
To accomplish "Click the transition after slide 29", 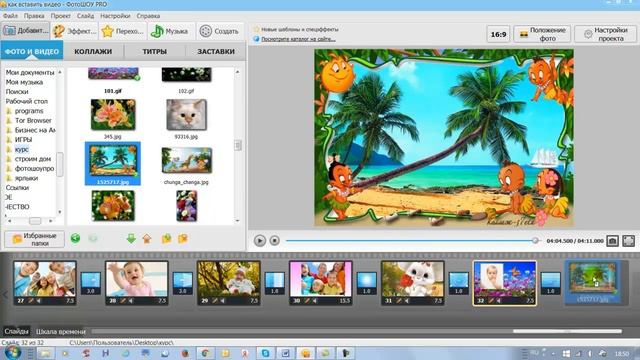I will [275, 283].
